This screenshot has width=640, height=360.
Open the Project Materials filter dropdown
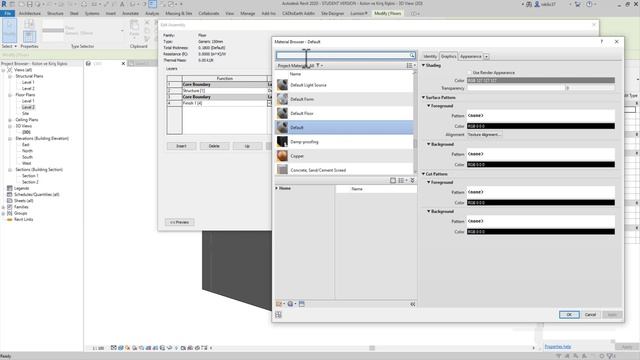pos(319,66)
